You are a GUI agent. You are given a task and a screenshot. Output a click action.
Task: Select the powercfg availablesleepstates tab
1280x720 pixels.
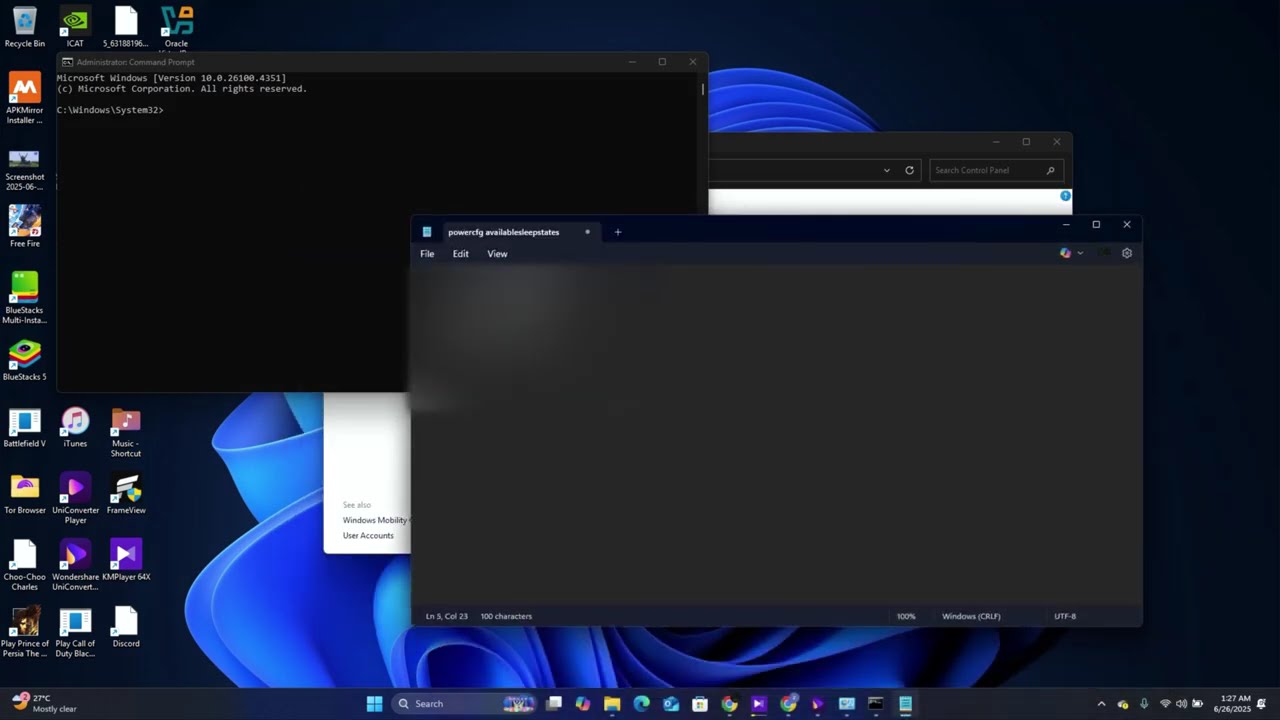[504, 232]
